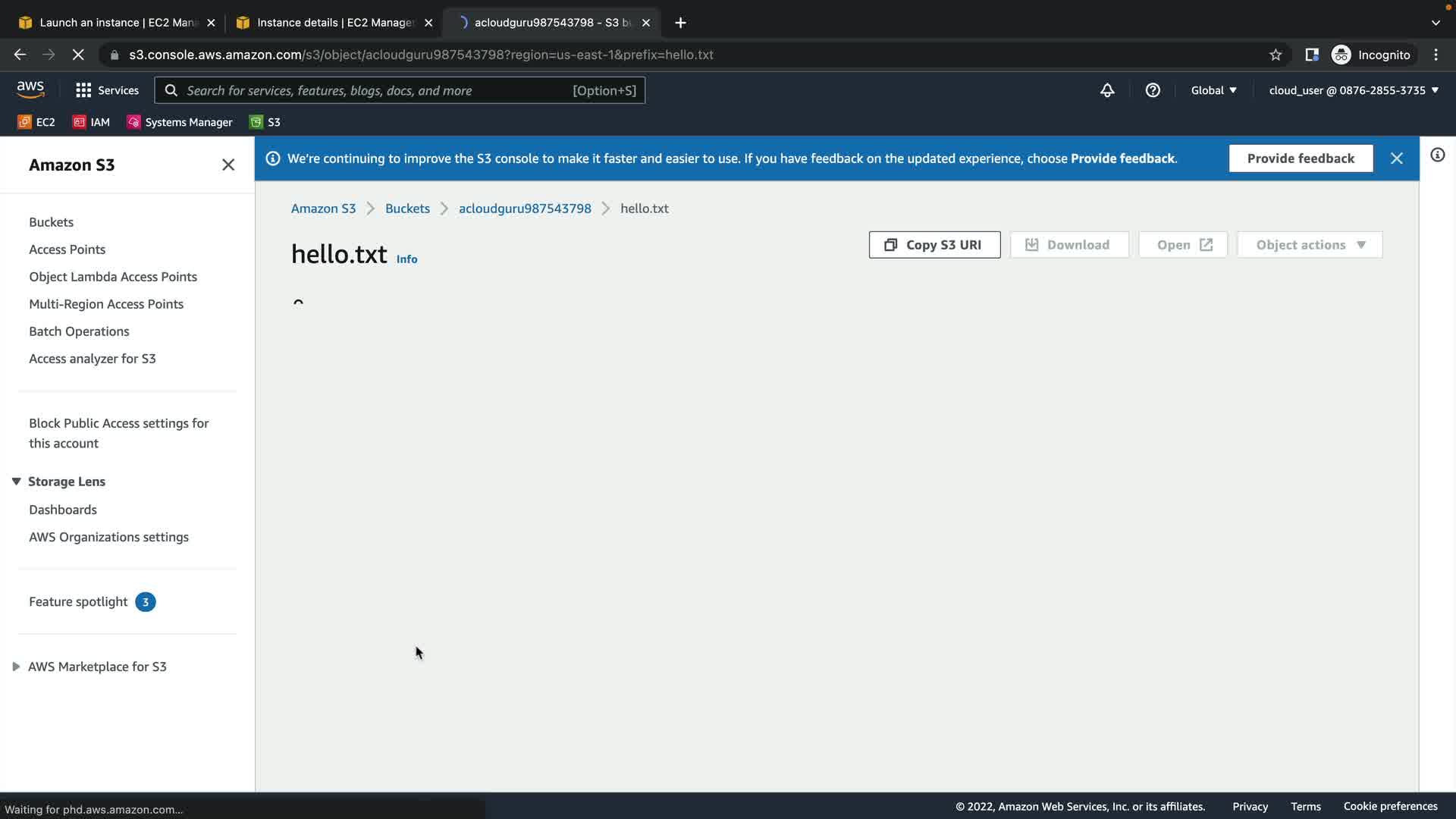The image size is (1456, 819).
Task: Open the Services grid menu
Action: coord(107,90)
